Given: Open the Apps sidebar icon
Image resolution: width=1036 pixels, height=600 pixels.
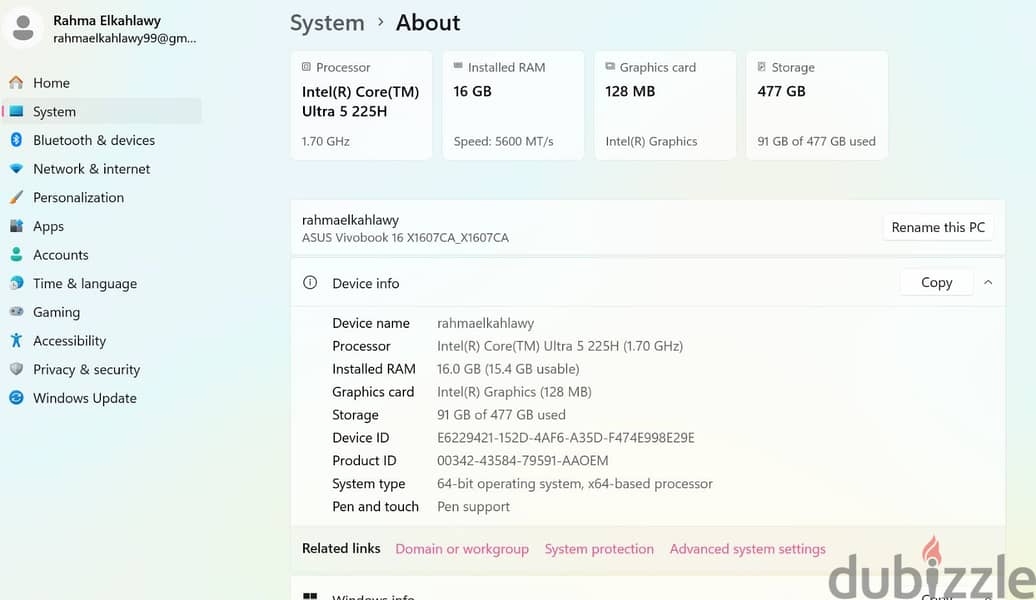Looking at the screenshot, I should [17, 226].
